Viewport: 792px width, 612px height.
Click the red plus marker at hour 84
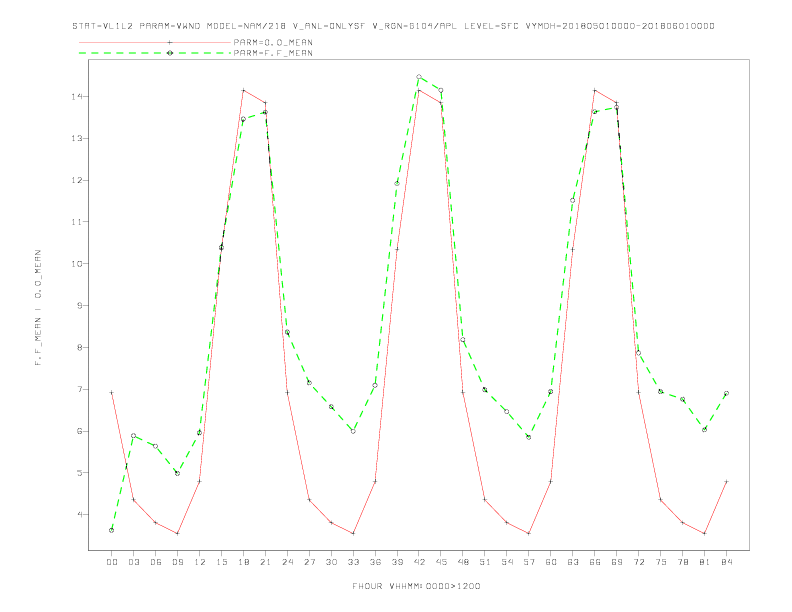click(x=726, y=482)
